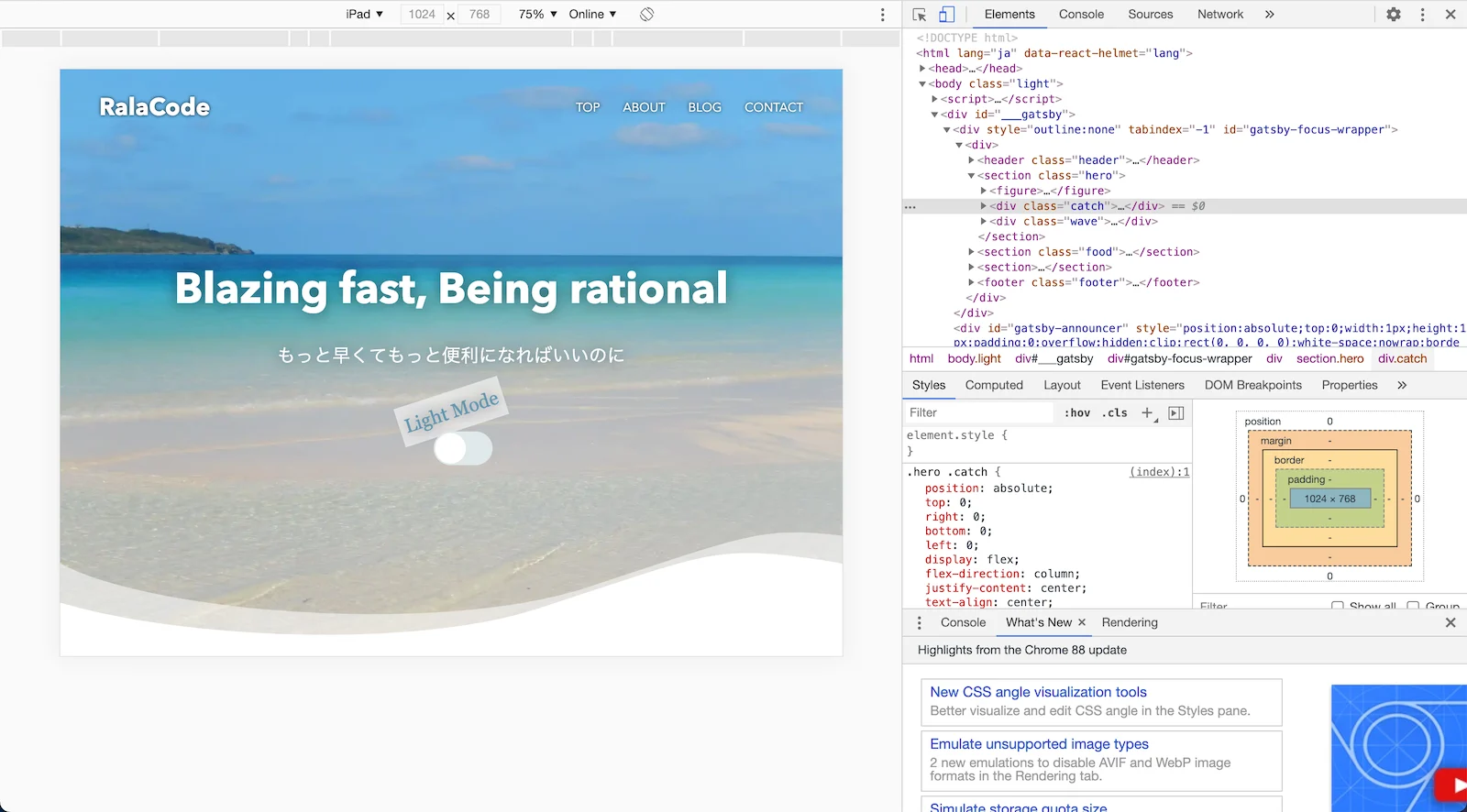Close the What's New drawer tab
1467x812 pixels.
[x=1082, y=623]
